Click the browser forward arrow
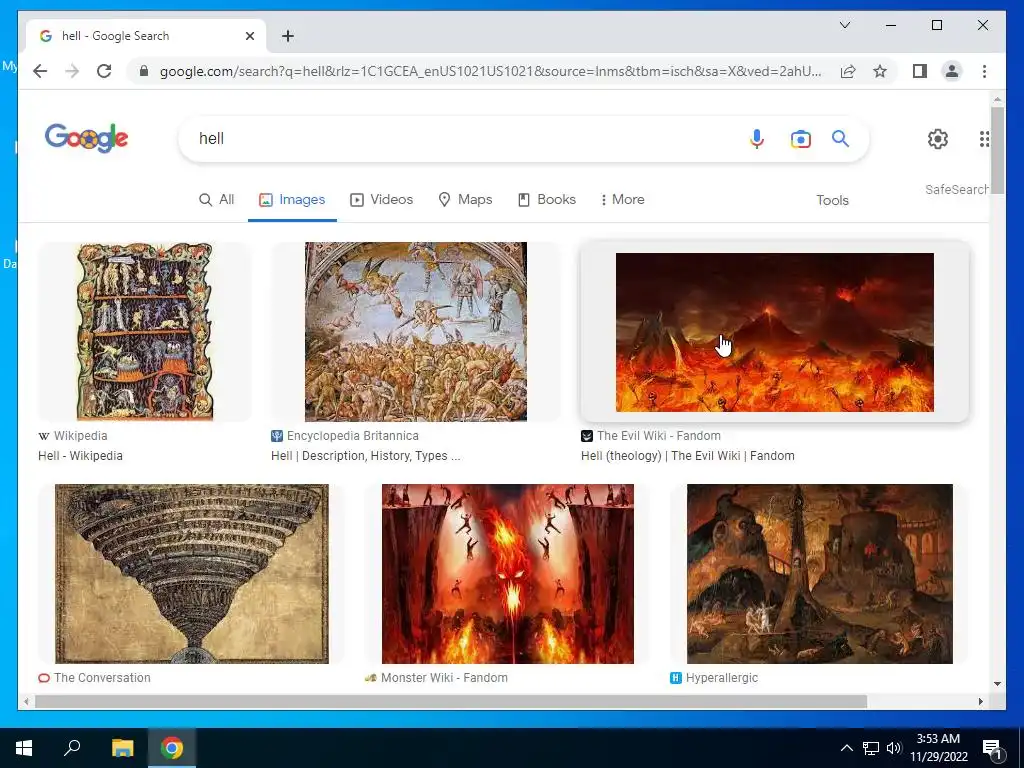The image size is (1024, 768). click(x=72, y=71)
